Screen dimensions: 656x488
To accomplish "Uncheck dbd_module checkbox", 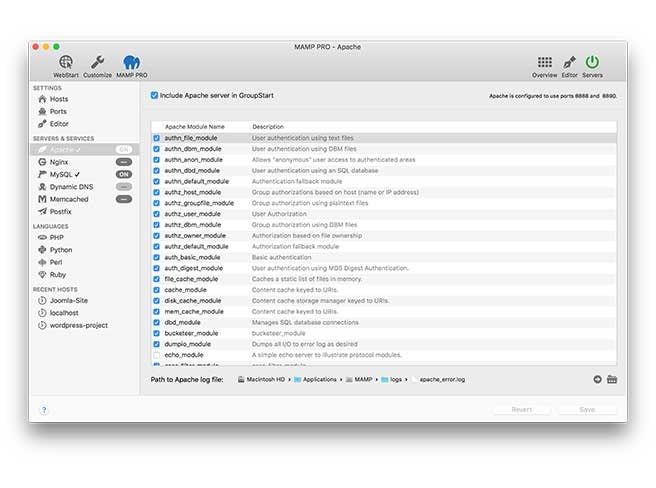I will tap(156, 323).
